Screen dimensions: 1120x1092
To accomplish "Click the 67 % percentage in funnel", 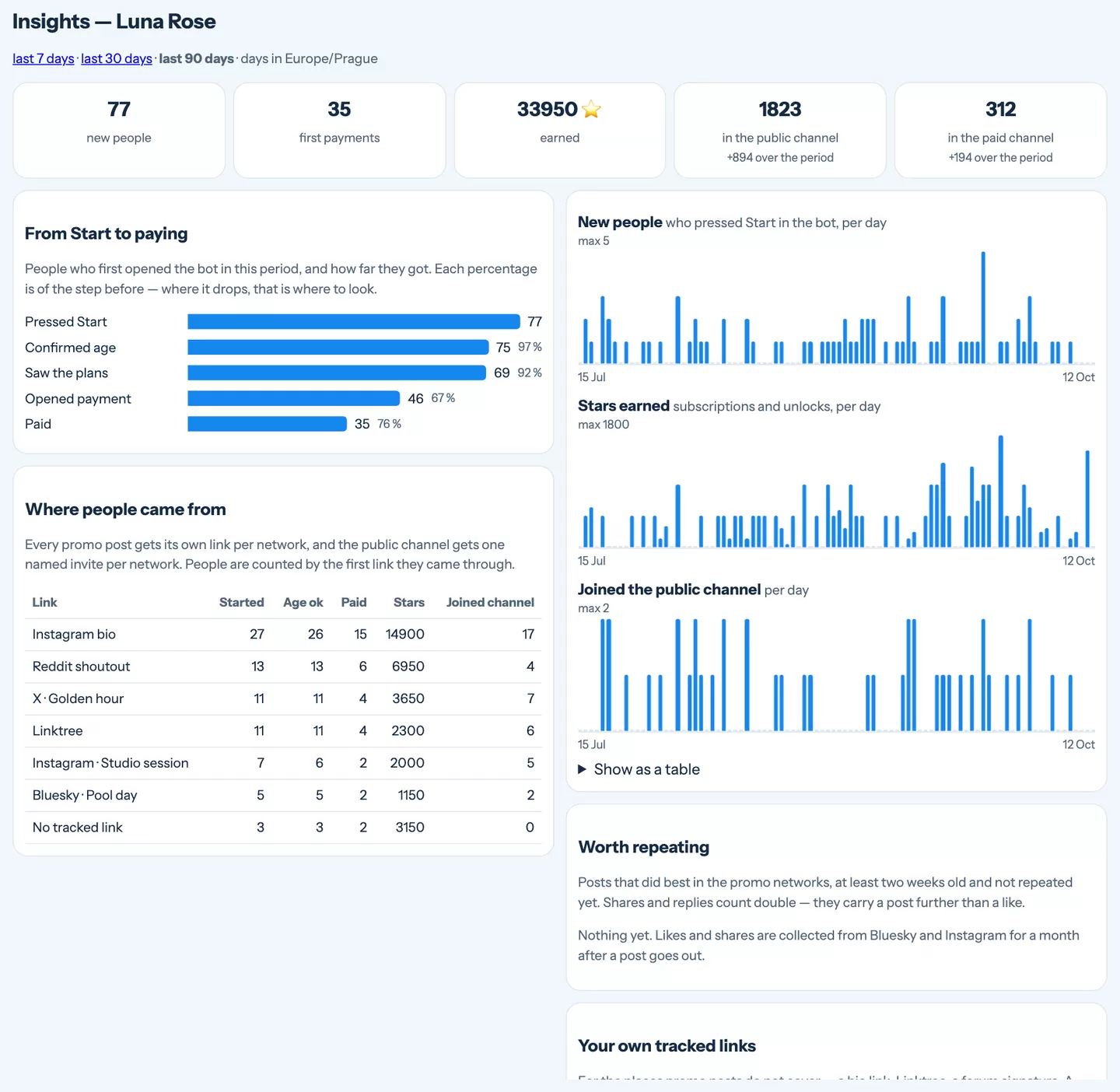I will pos(443,398).
